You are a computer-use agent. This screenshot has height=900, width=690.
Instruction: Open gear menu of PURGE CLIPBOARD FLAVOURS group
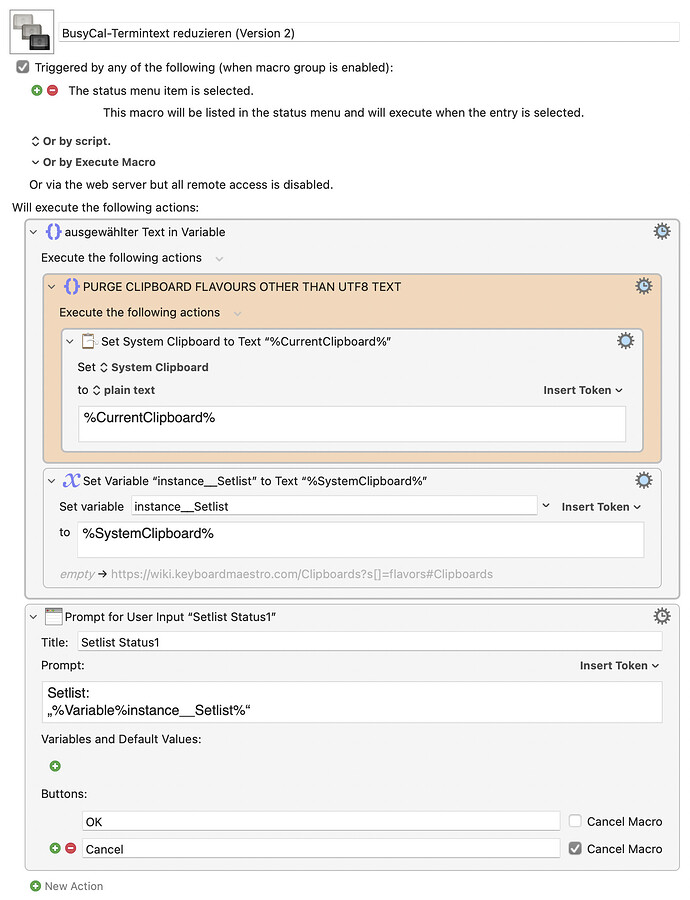pos(644,286)
